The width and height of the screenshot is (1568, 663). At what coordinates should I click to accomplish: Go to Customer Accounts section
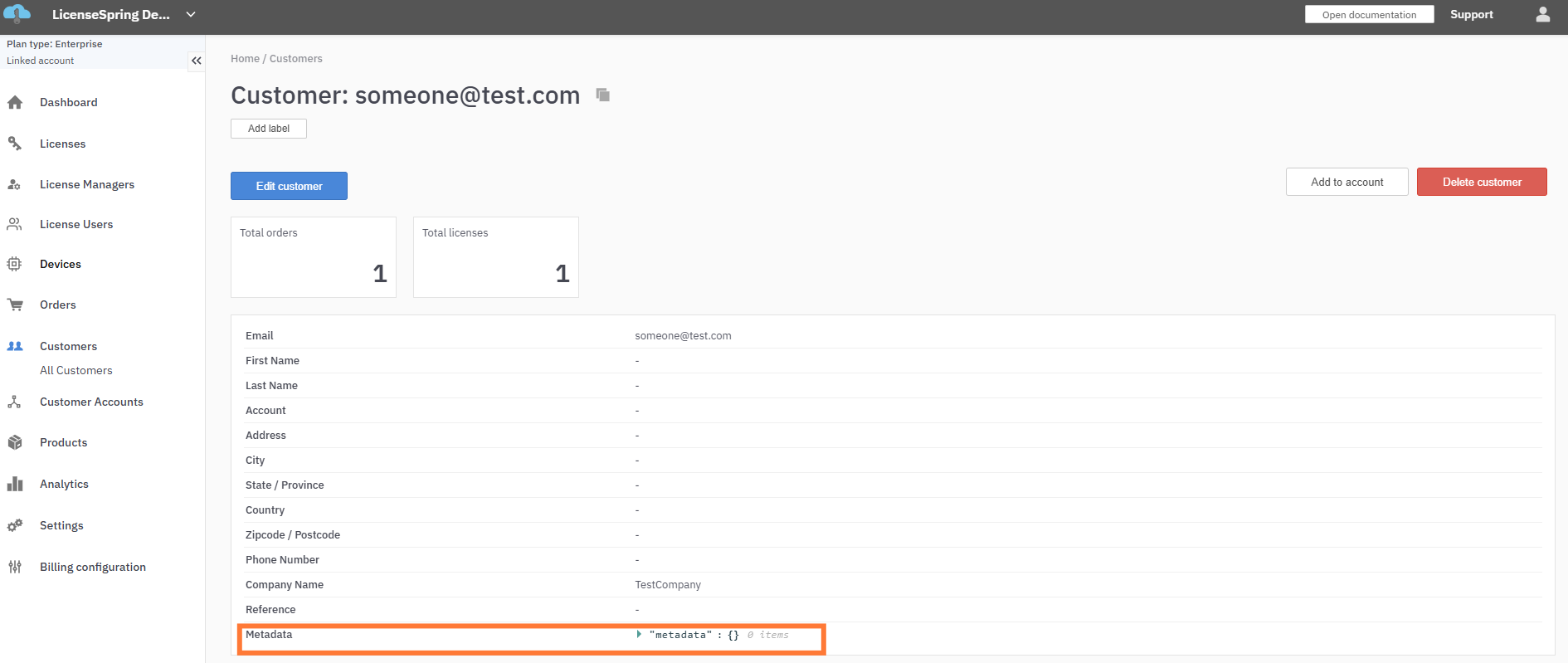91,402
